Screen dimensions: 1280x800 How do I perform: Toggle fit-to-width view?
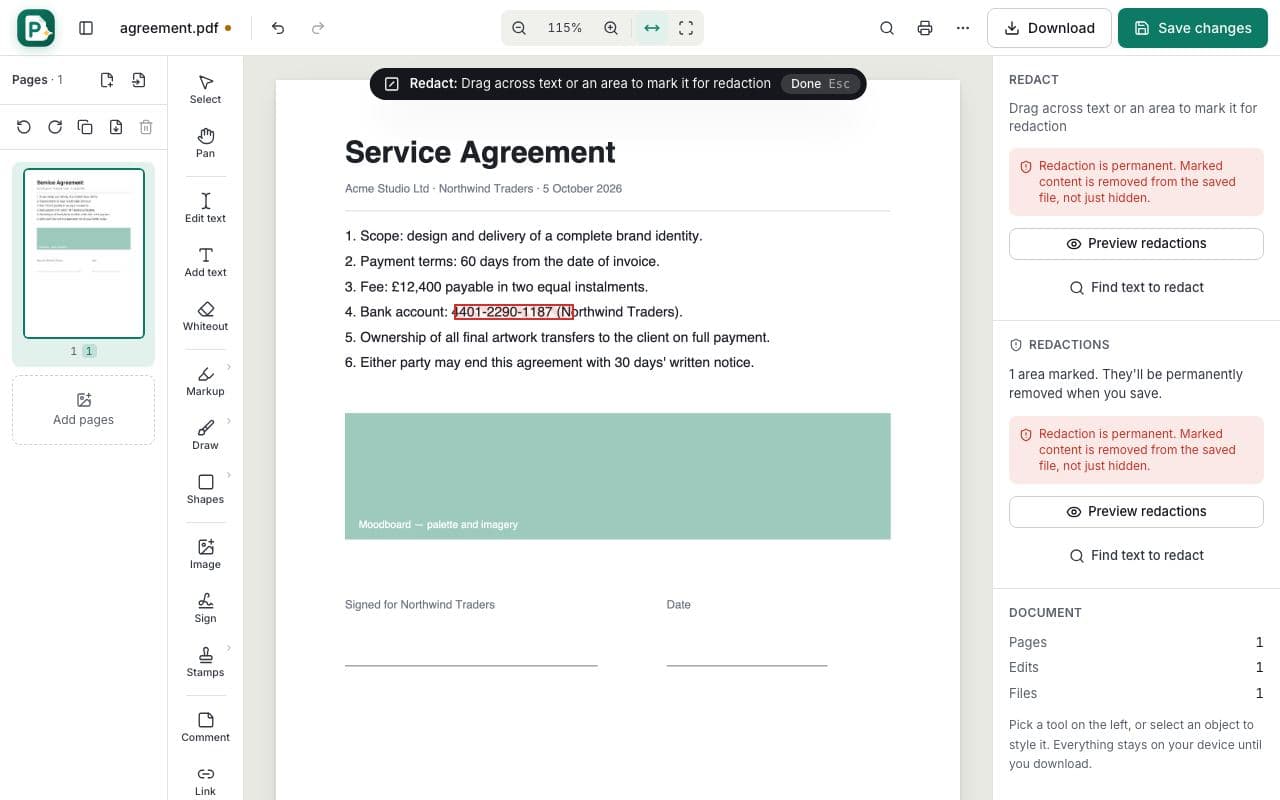pyautogui.click(x=652, y=28)
